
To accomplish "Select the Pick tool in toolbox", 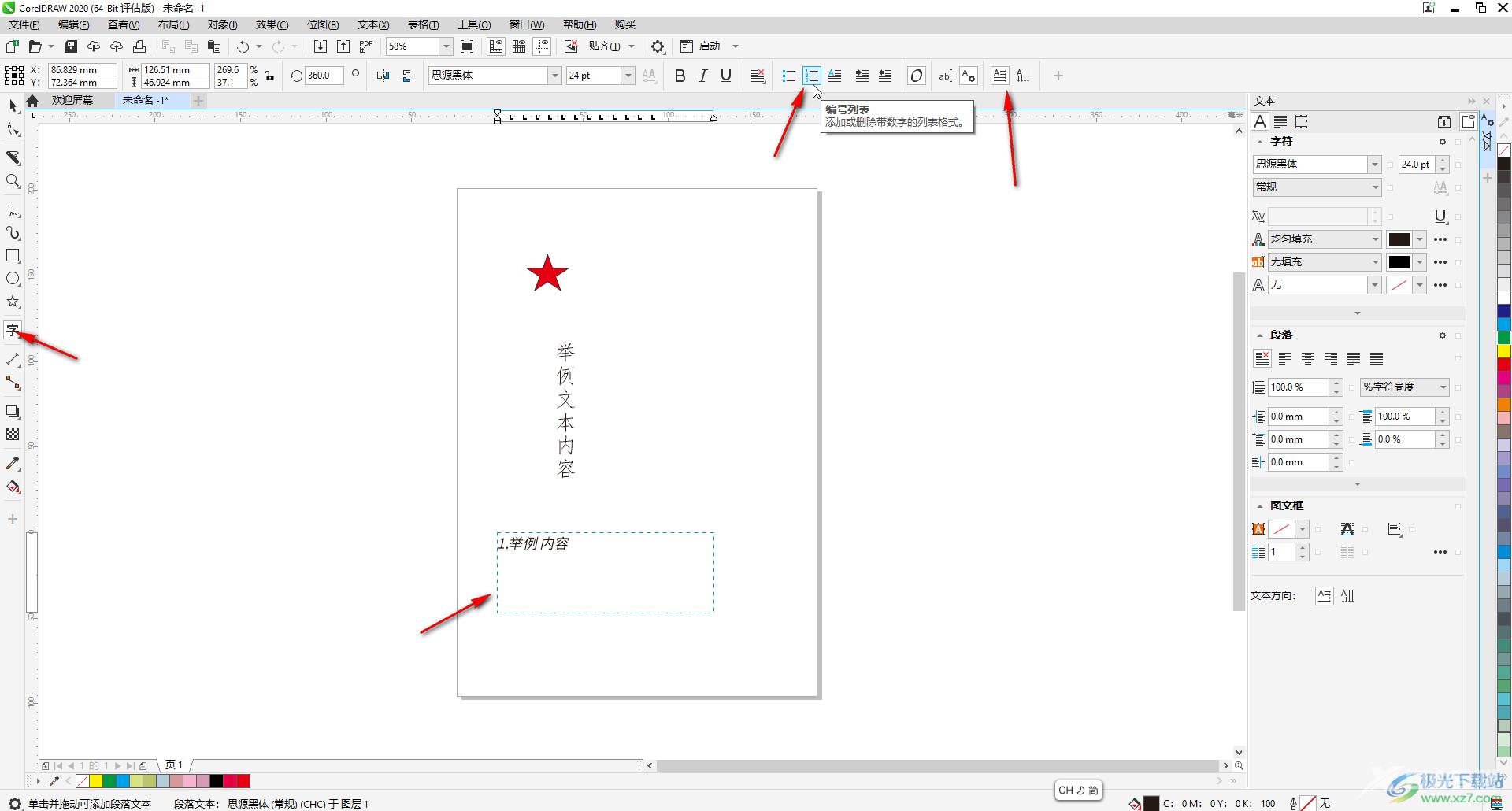I will (13, 106).
